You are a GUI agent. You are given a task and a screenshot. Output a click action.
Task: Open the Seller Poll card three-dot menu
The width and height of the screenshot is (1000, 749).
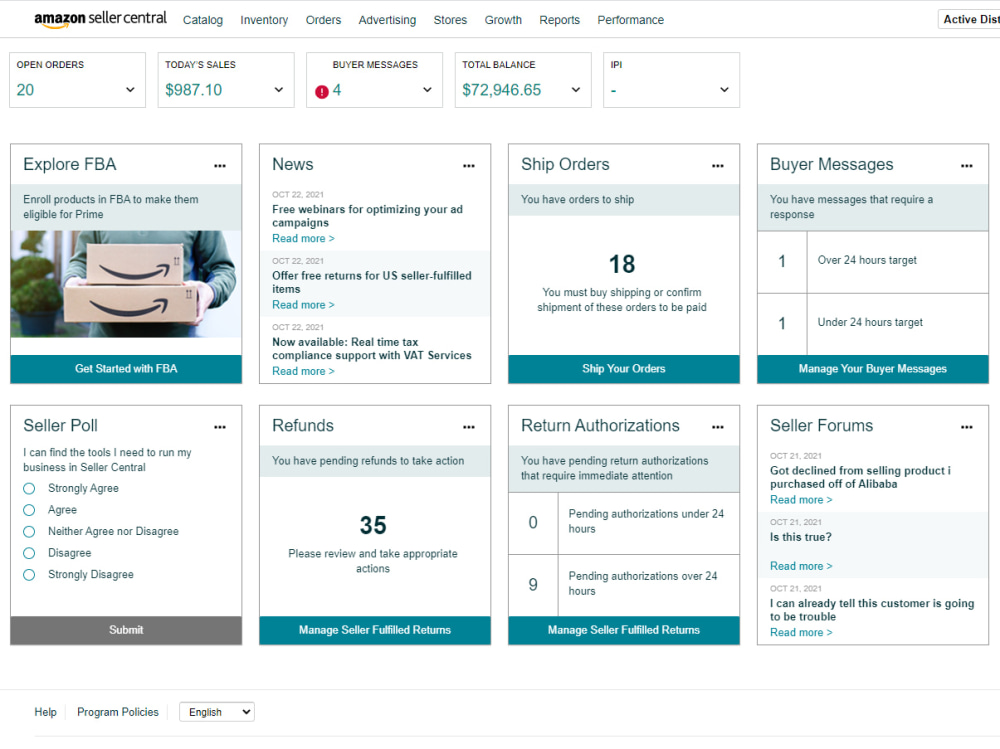[220, 427]
